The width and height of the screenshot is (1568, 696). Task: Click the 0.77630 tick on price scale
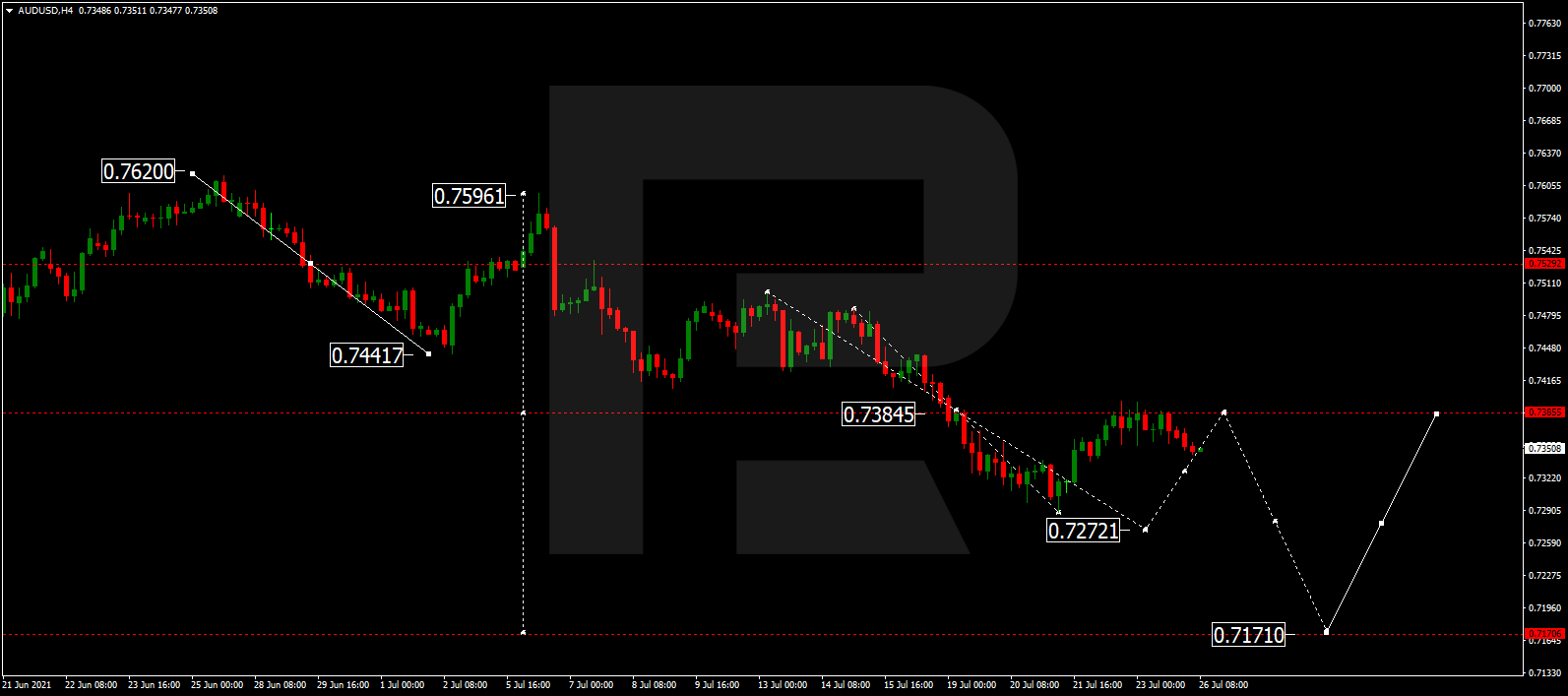coord(1544,24)
